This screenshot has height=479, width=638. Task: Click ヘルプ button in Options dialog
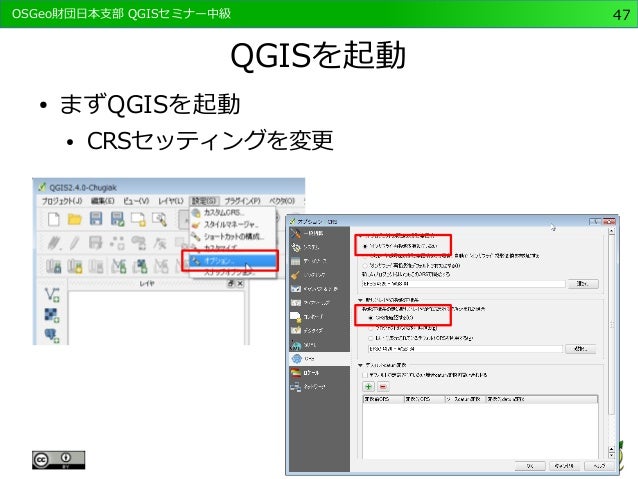tap(599, 466)
